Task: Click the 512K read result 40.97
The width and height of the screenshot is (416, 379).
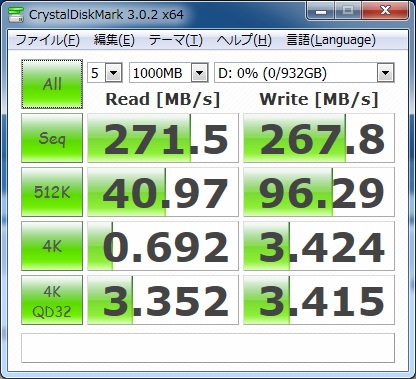Action: (x=163, y=192)
